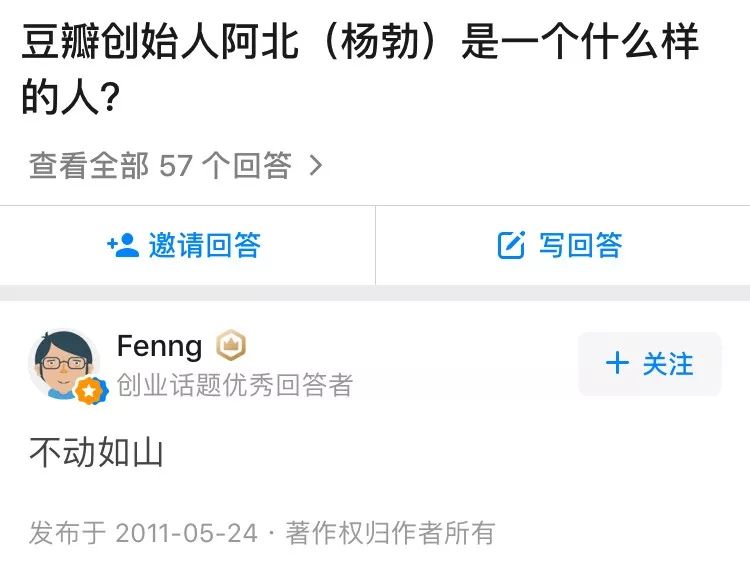Click the pencil write-answer icon
750x588 pixels.
point(511,245)
